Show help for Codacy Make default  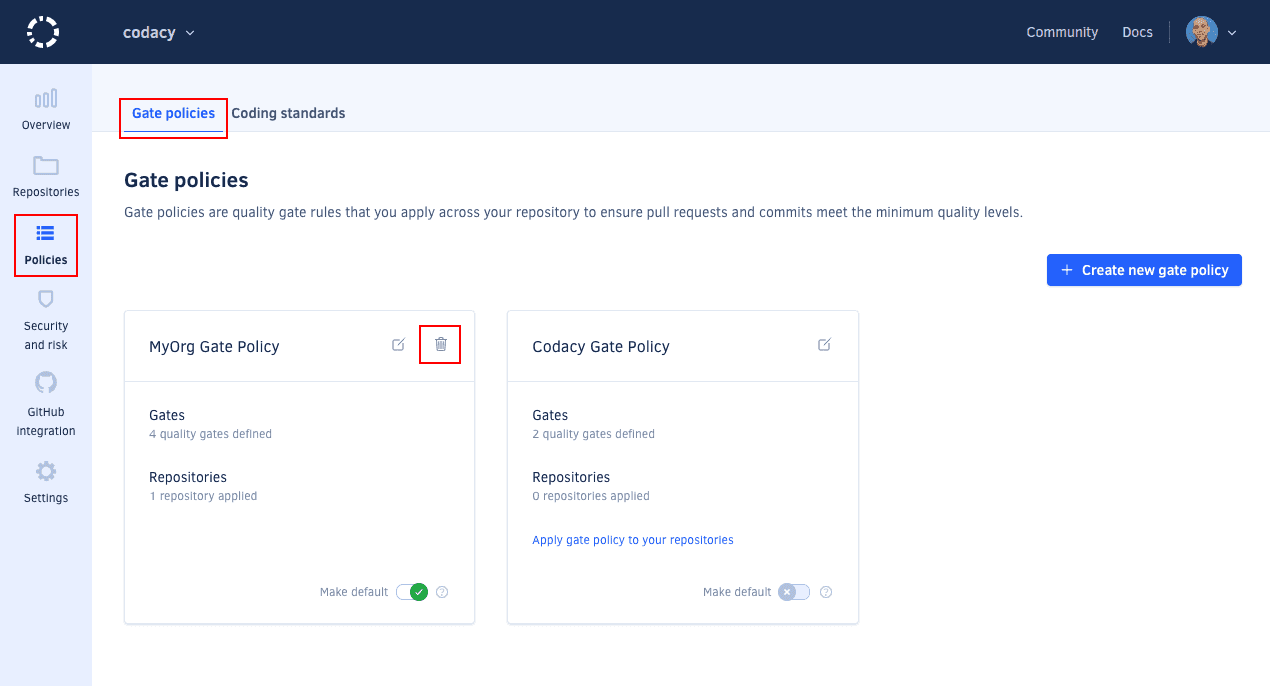pyautogui.click(x=826, y=592)
